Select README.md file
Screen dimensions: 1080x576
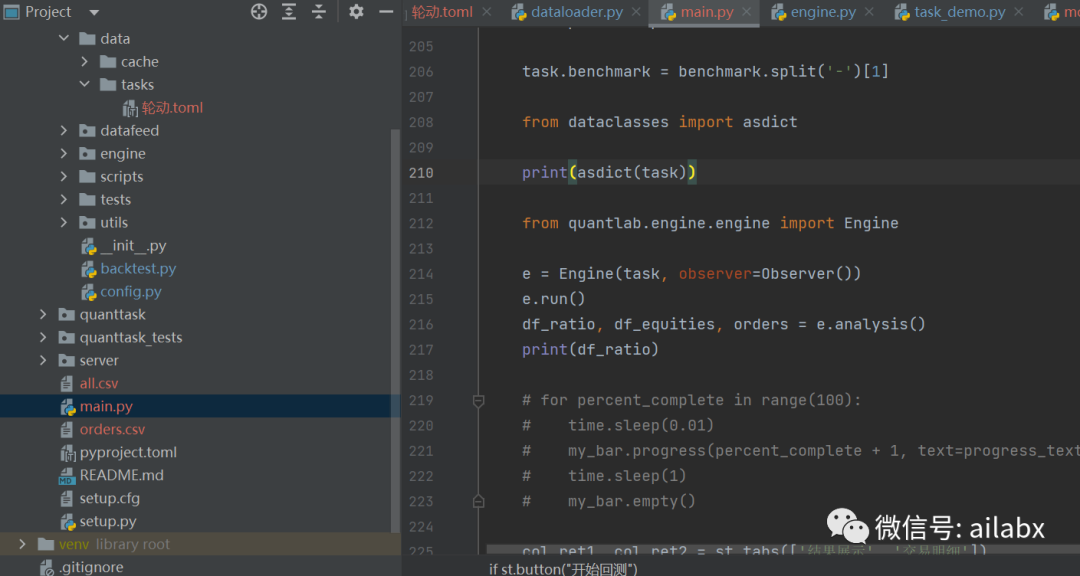[121, 475]
